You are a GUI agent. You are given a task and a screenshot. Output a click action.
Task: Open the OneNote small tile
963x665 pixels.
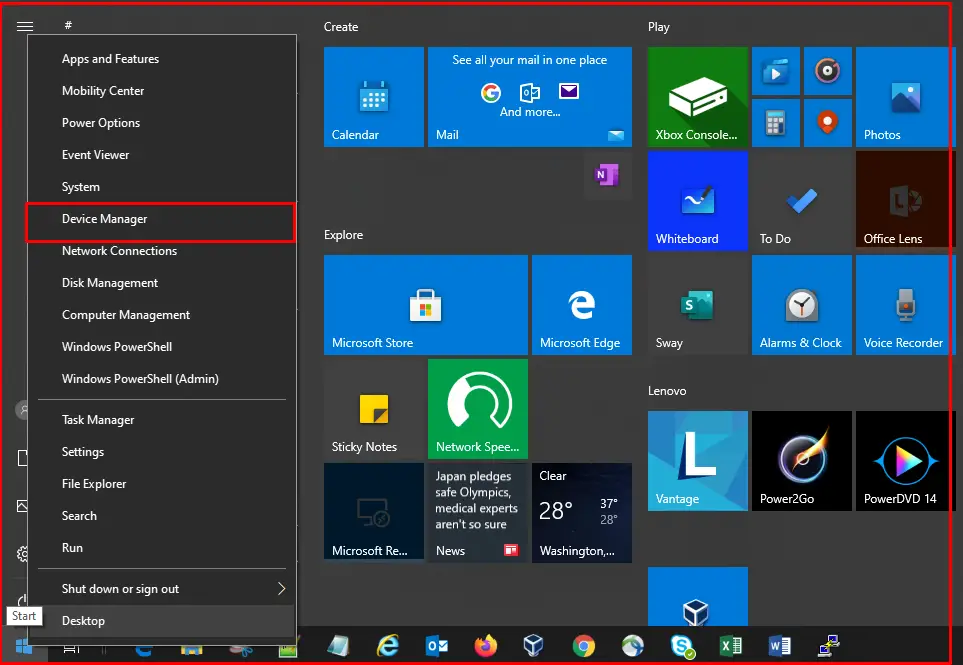pos(607,176)
